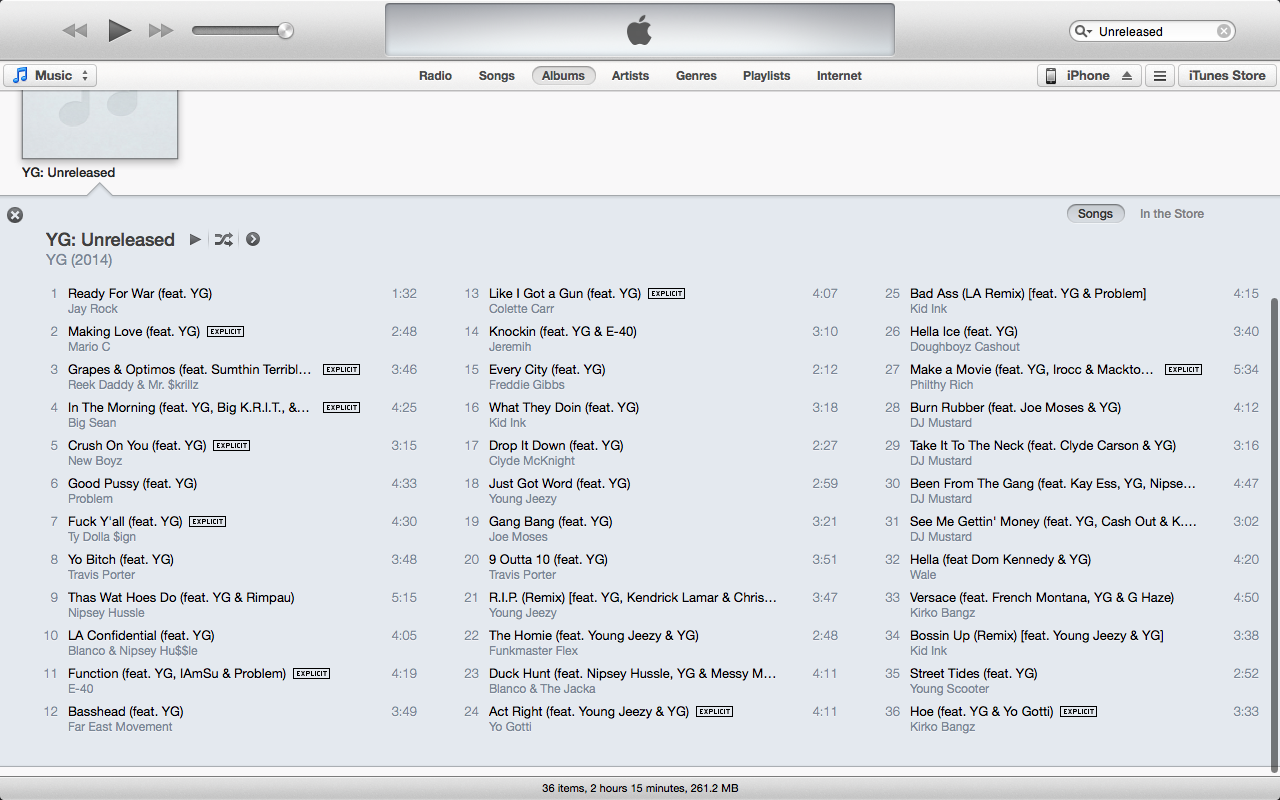Screen dimensions: 1280x800
Task: Click the artist name Far East Movement
Action: click(x=120, y=727)
